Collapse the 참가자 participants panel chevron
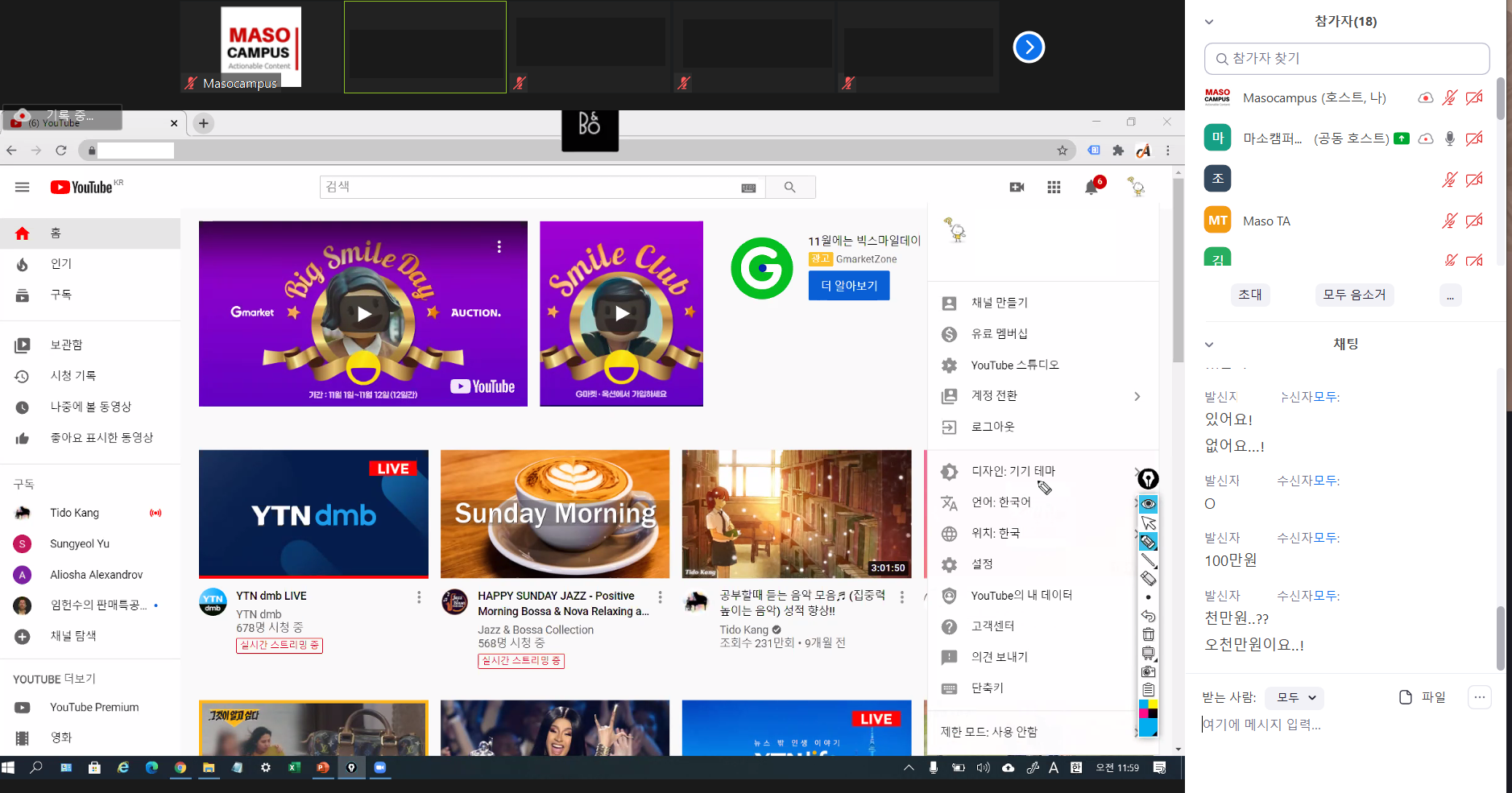The height and width of the screenshot is (793, 1512). 1208,22
